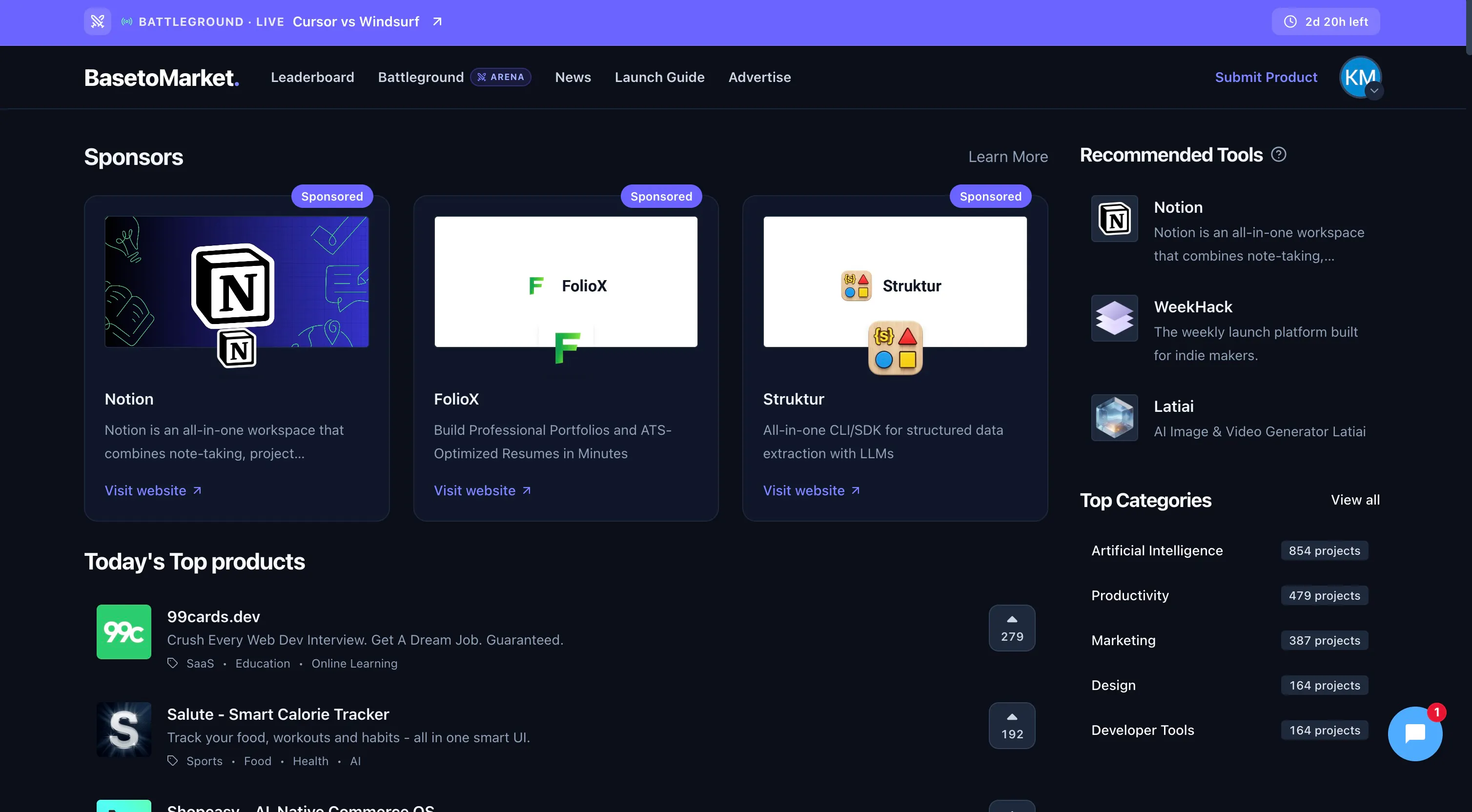Click the 99cards.dev green logo

coord(124,632)
